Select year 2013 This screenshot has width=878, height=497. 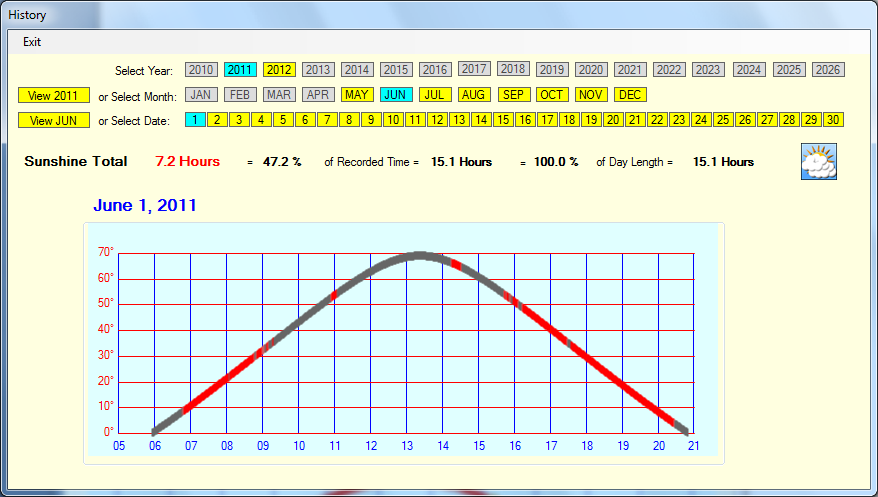click(x=318, y=69)
